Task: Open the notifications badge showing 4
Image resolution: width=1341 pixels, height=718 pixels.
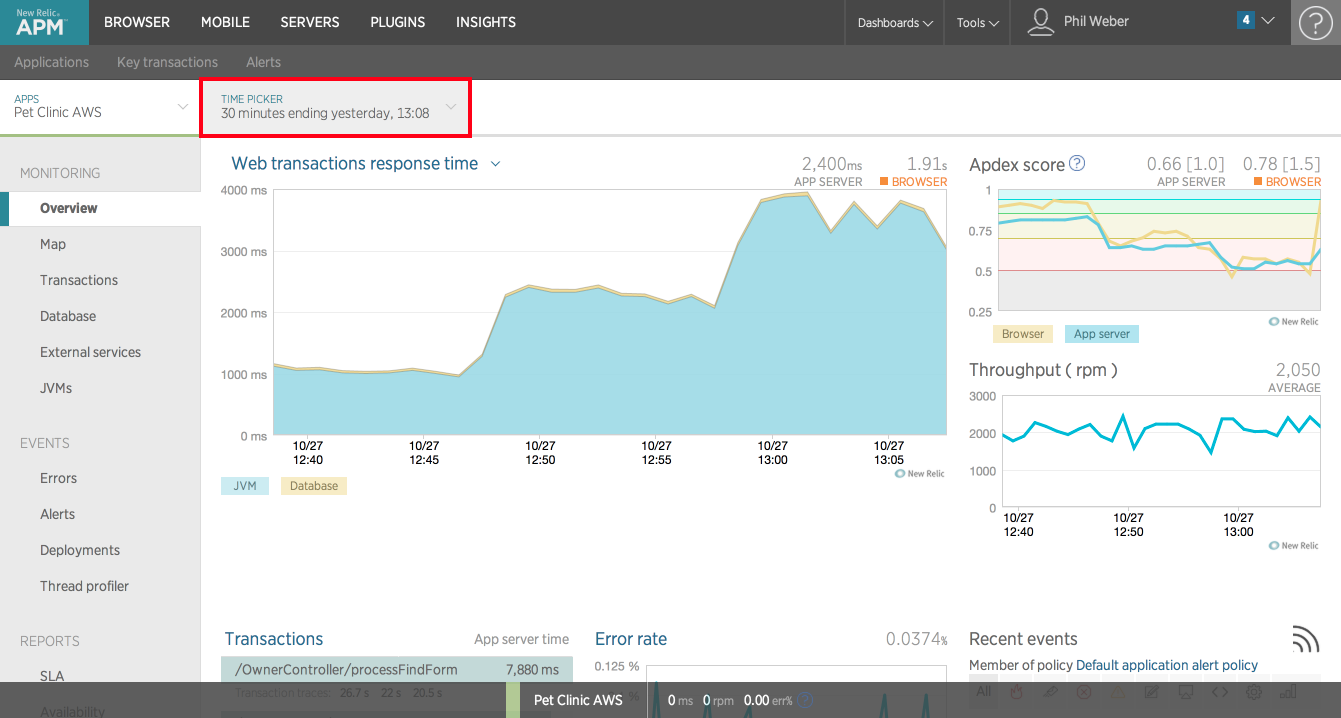Action: tap(1245, 20)
